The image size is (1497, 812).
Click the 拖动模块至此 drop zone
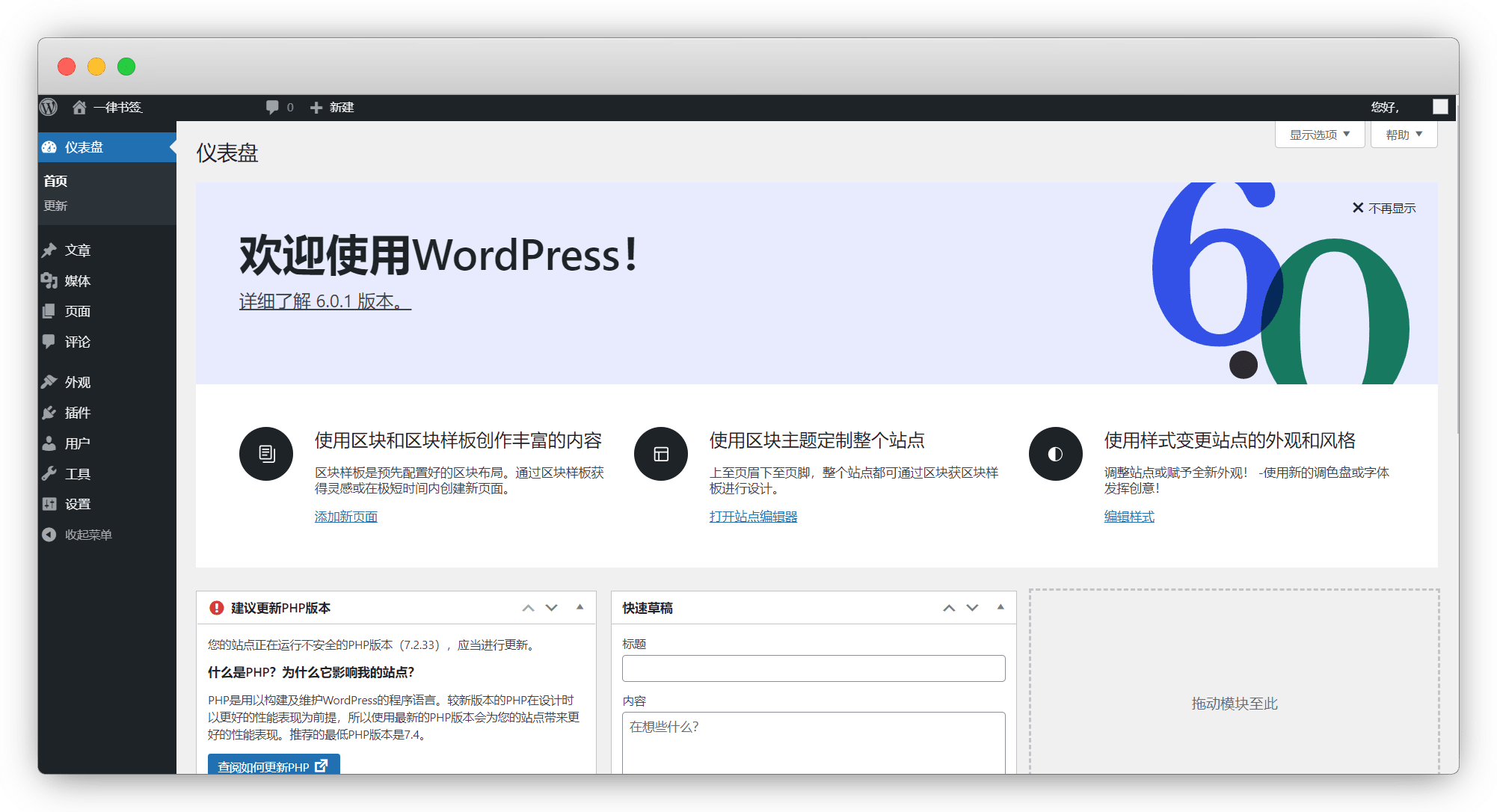[1235, 682]
